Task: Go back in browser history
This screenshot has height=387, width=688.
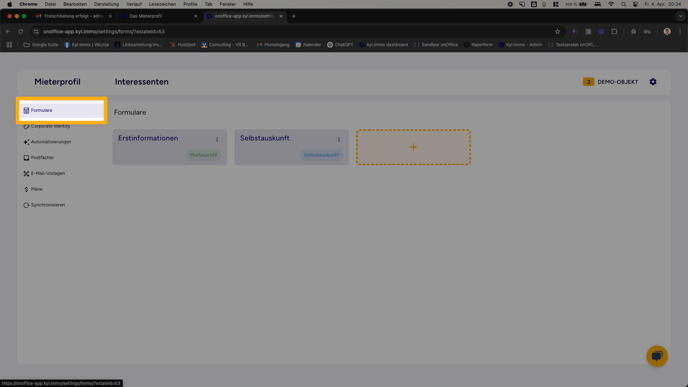Action: click(8, 32)
